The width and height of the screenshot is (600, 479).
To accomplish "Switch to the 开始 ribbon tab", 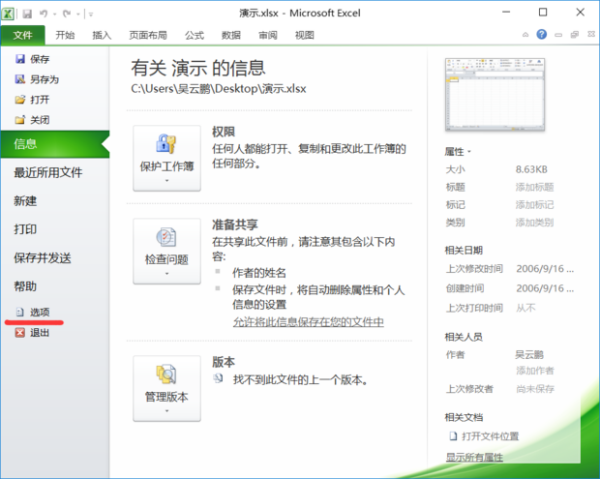I will 65,35.
